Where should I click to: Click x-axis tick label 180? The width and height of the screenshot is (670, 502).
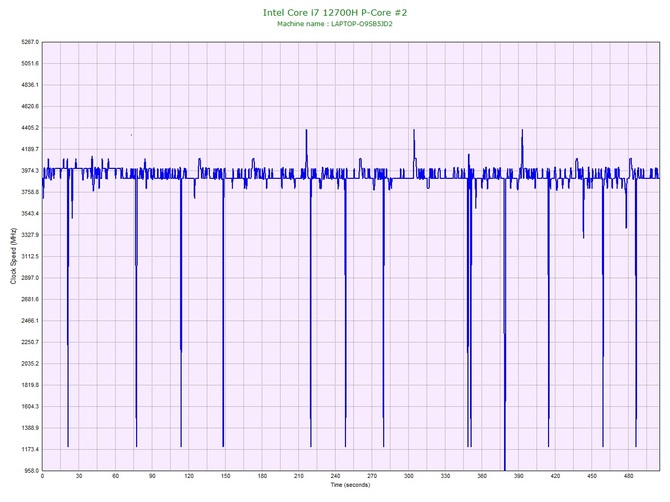click(x=262, y=476)
